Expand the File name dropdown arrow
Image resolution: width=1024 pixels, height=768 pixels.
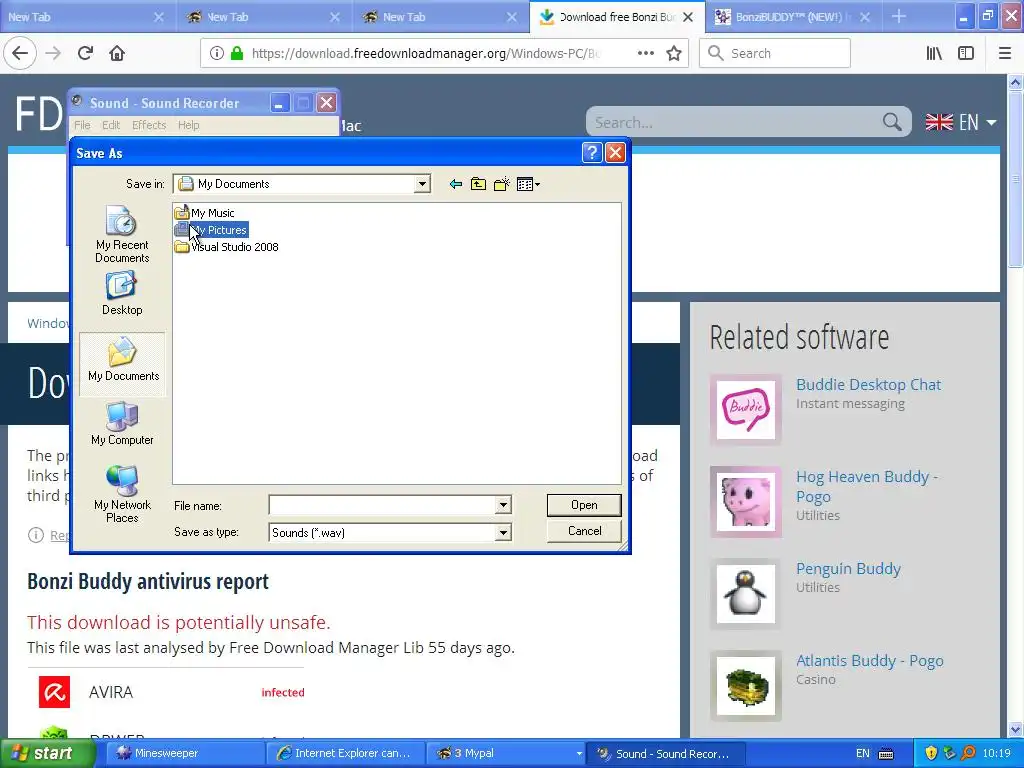coord(503,505)
